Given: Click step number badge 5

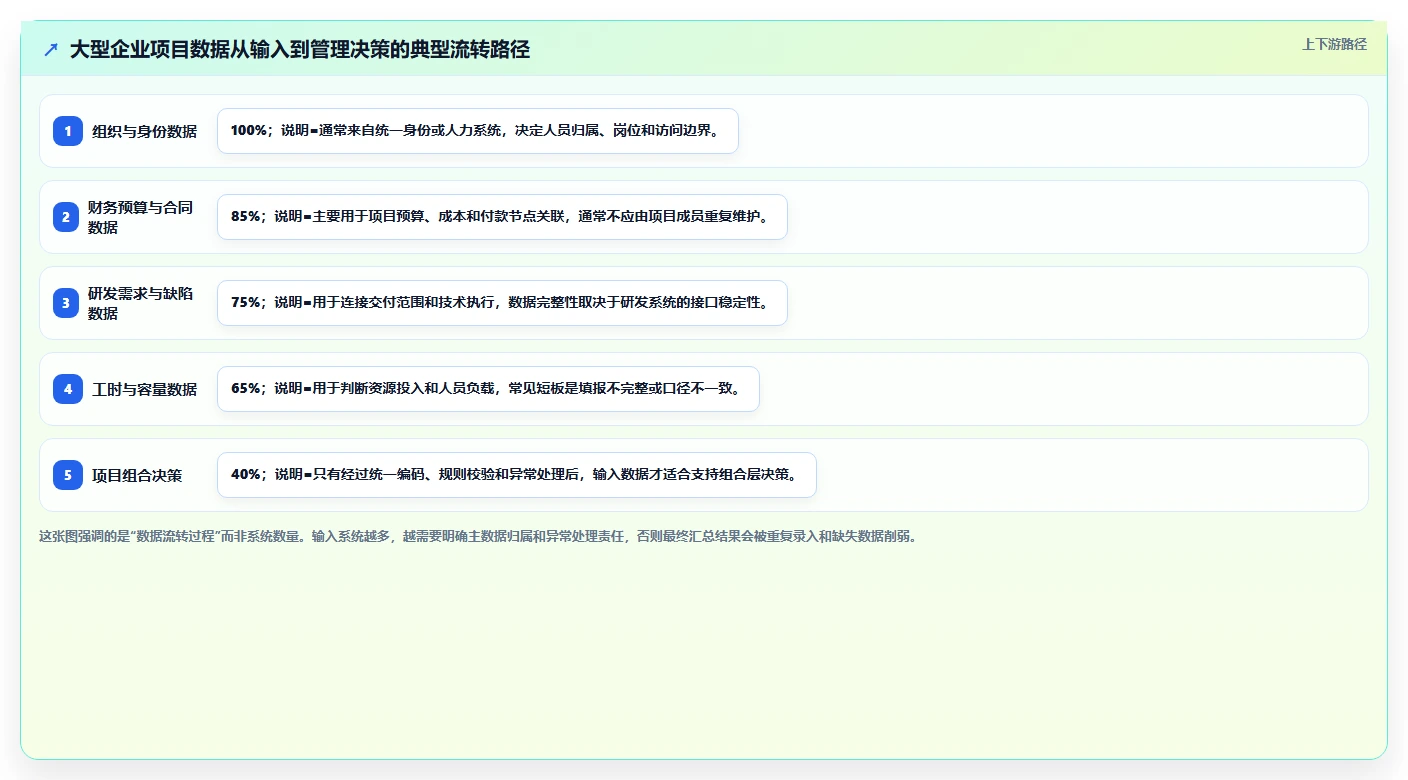Looking at the screenshot, I should click(68, 475).
